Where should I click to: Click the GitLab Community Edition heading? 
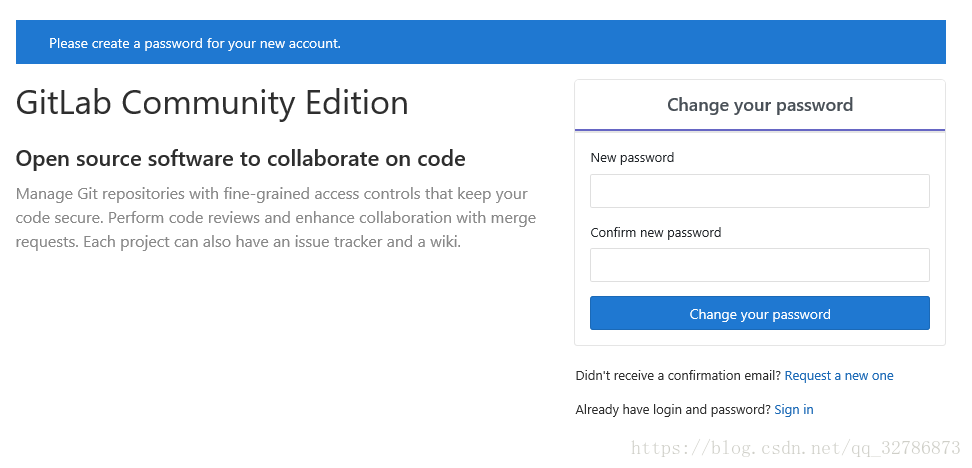tap(212, 102)
